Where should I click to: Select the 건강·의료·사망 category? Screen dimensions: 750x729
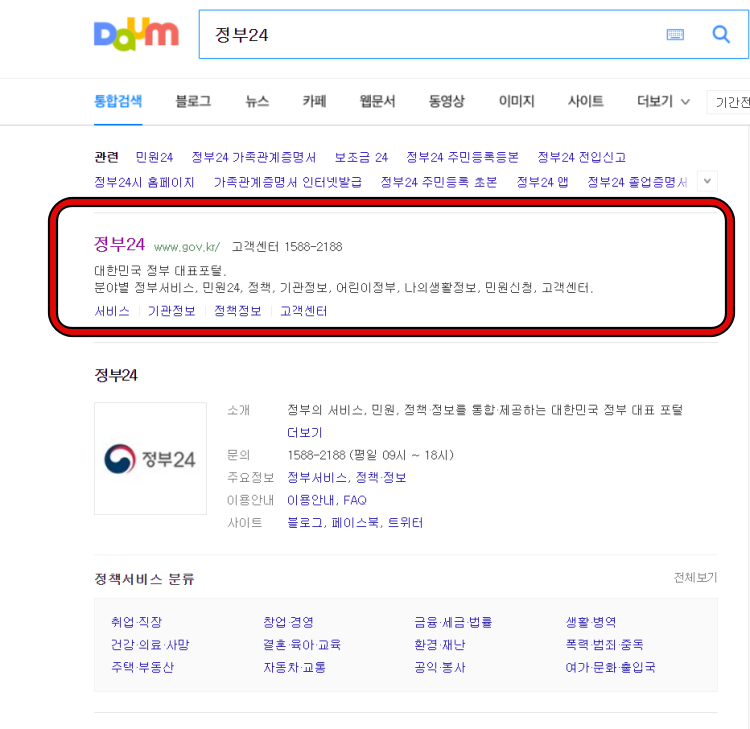pos(150,645)
